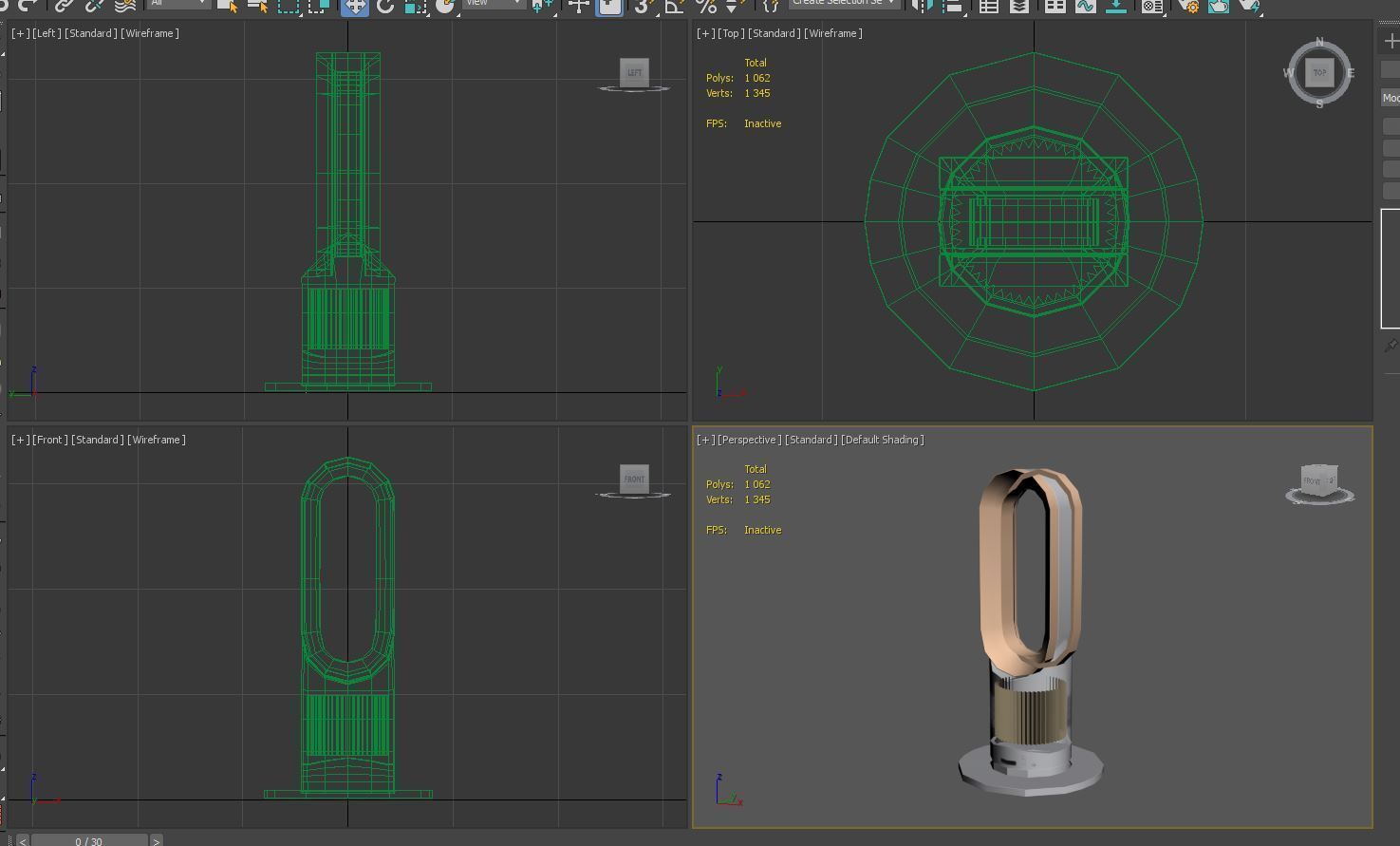Image resolution: width=1400 pixels, height=846 pixels.
Task: Click the Select by Name icon
Action: click(257, 8)
